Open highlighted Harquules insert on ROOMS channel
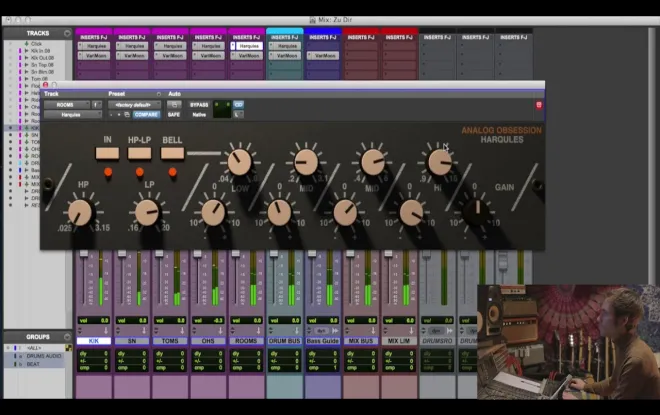 point(247,46)
